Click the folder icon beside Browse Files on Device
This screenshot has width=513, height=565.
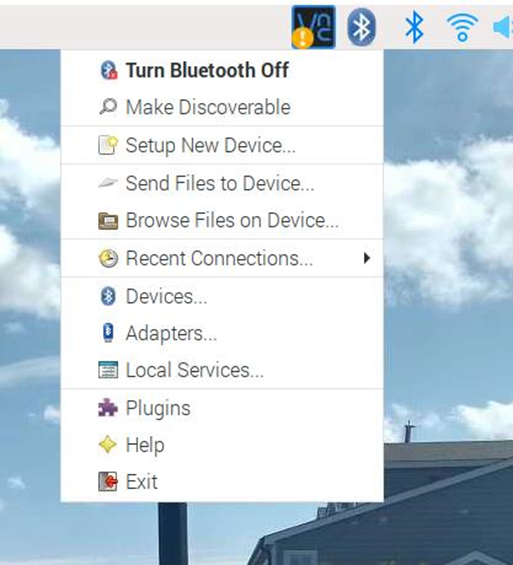(x=108, y=221)
